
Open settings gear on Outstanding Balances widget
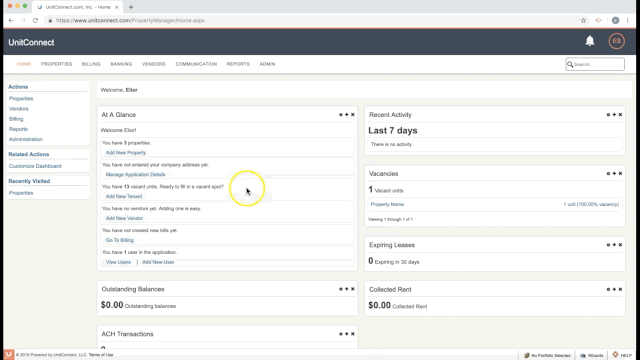coord(341,289)
